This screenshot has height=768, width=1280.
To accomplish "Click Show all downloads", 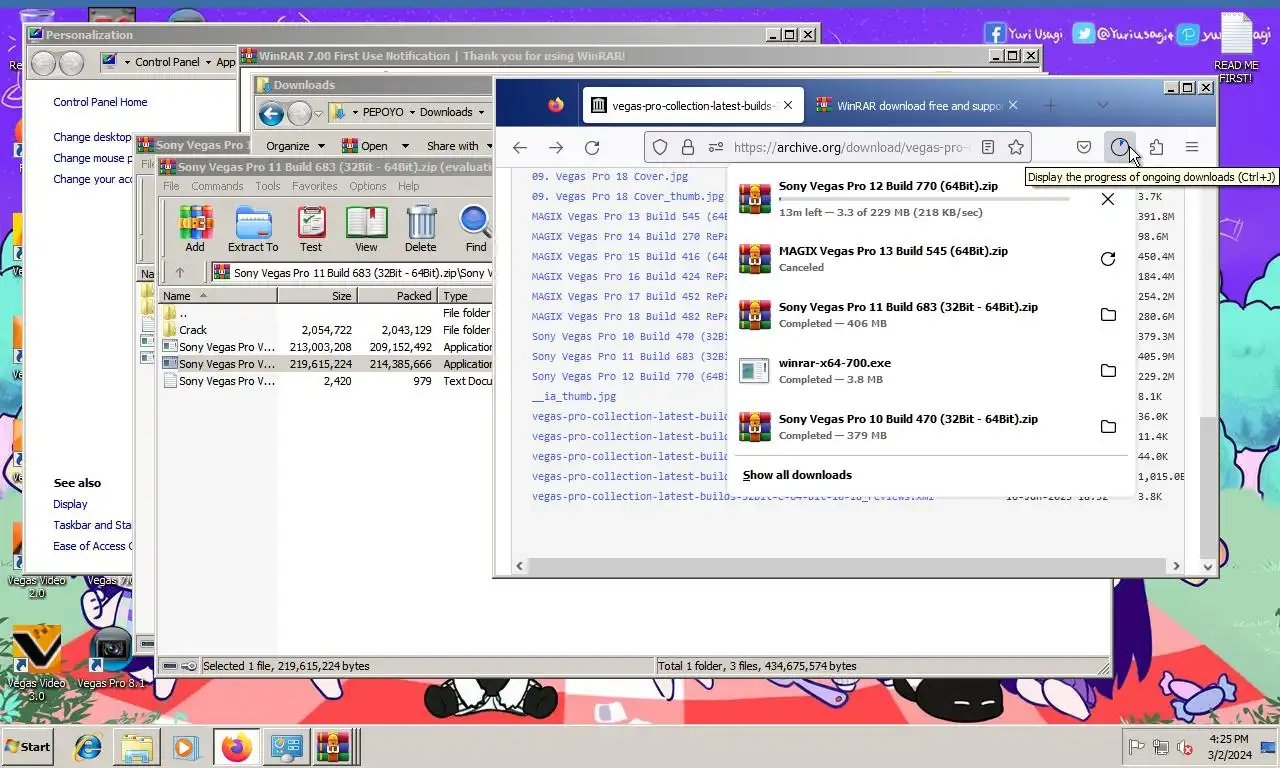I will pos(797,475).
